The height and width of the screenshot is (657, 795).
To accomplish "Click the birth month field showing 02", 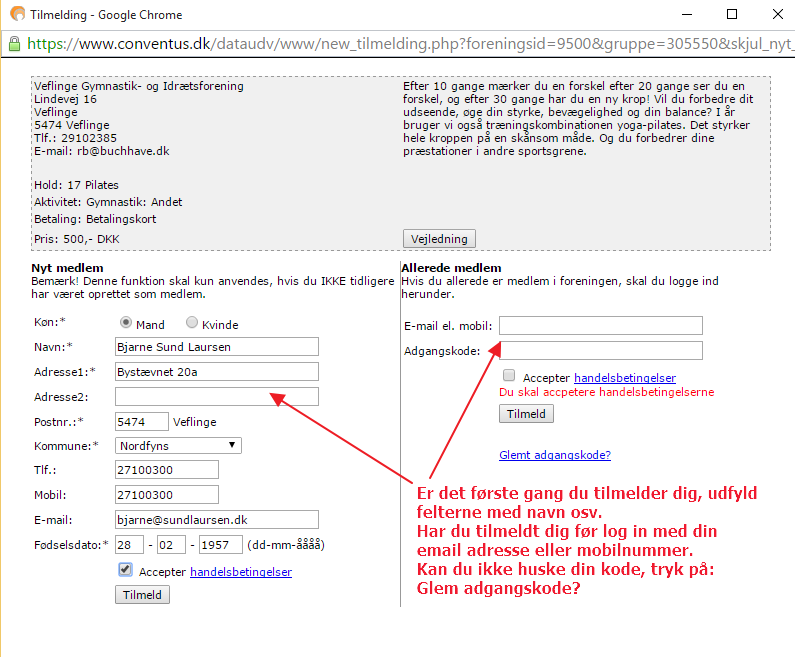I will point(171,544).
